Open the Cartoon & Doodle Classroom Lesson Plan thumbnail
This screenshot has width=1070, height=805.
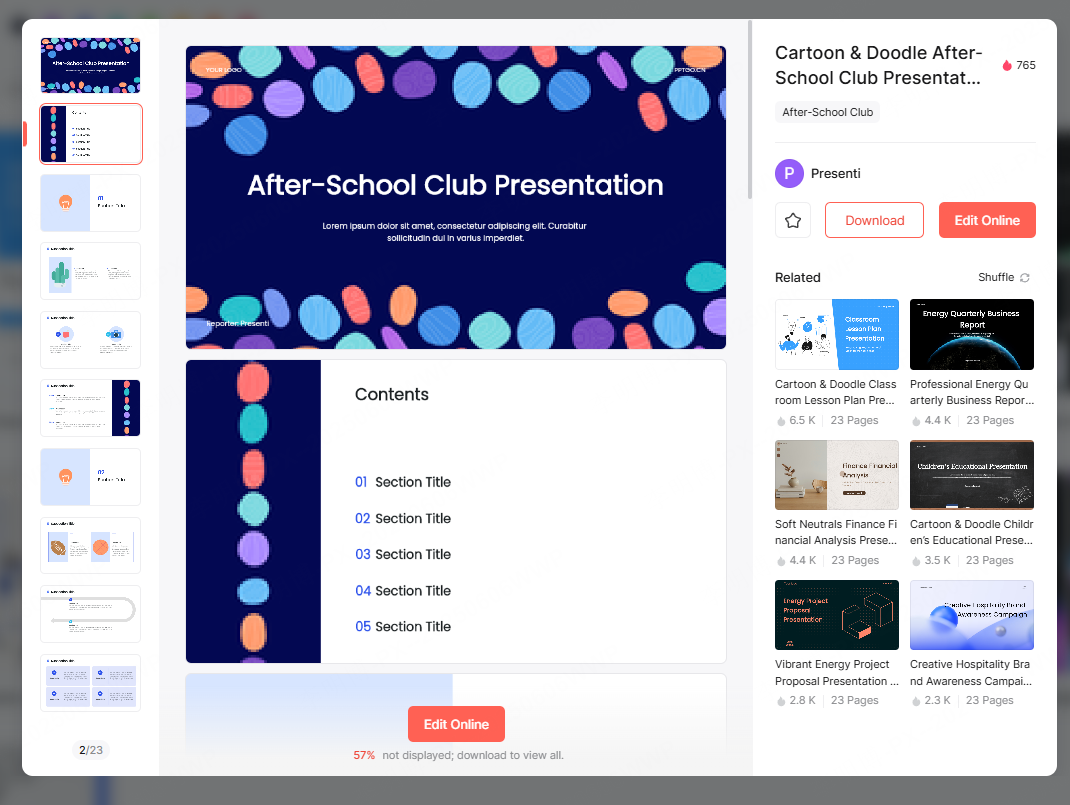pos(836,334)
